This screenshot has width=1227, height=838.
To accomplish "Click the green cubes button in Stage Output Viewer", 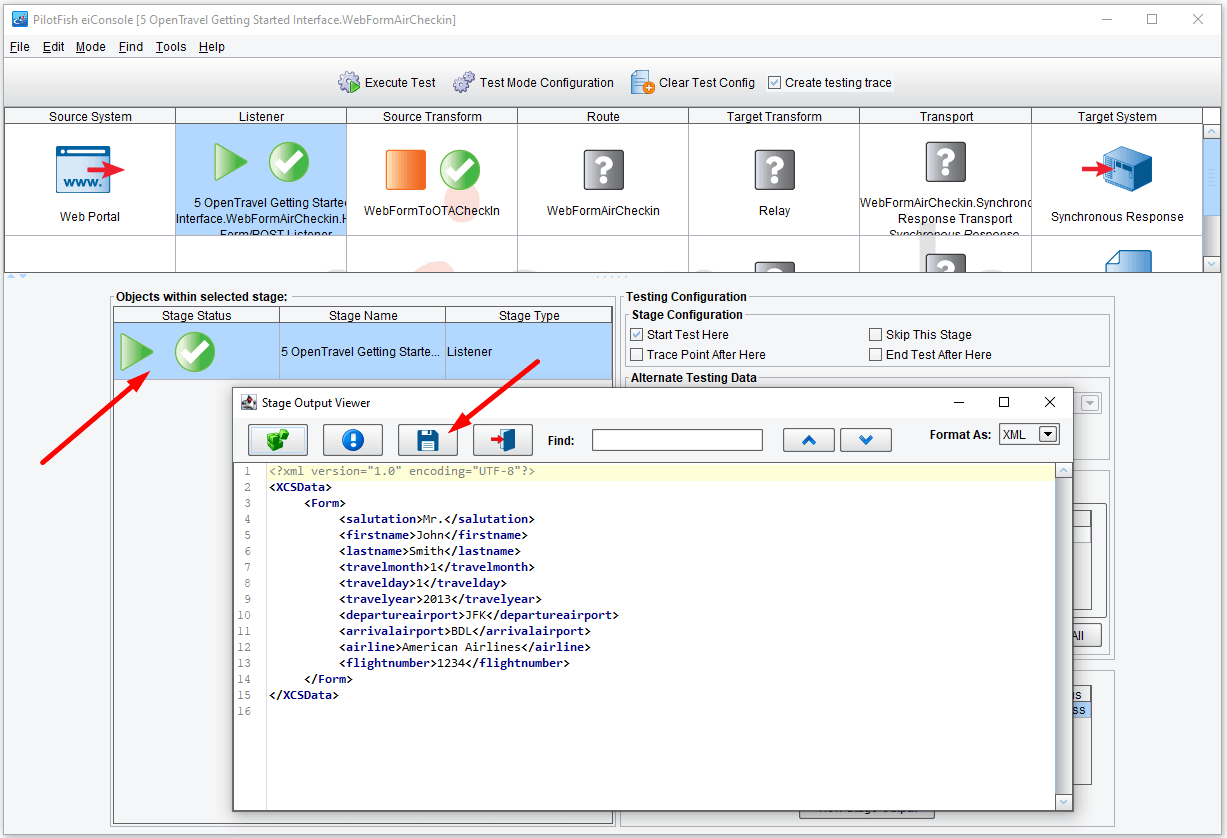I will [x=278, y=439].
